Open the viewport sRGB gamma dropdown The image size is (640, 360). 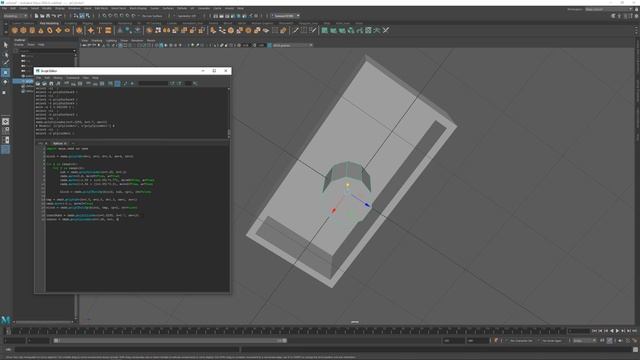[x=293, y=45]
